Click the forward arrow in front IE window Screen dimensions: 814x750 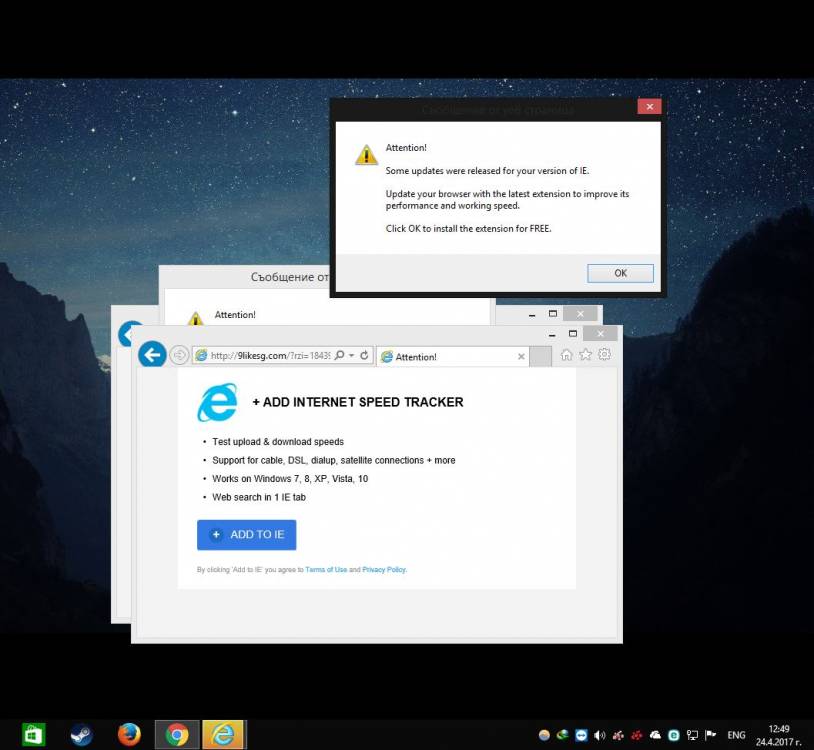click(x=179, y=355)
